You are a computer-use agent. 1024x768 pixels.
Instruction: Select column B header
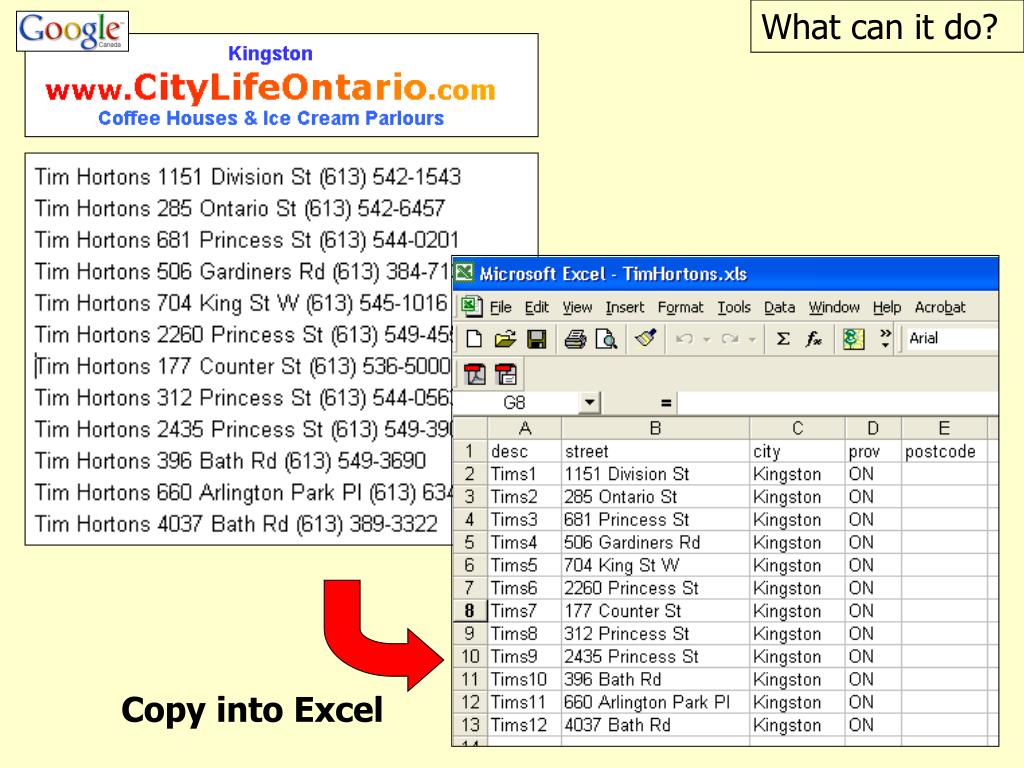coord(656,428)
